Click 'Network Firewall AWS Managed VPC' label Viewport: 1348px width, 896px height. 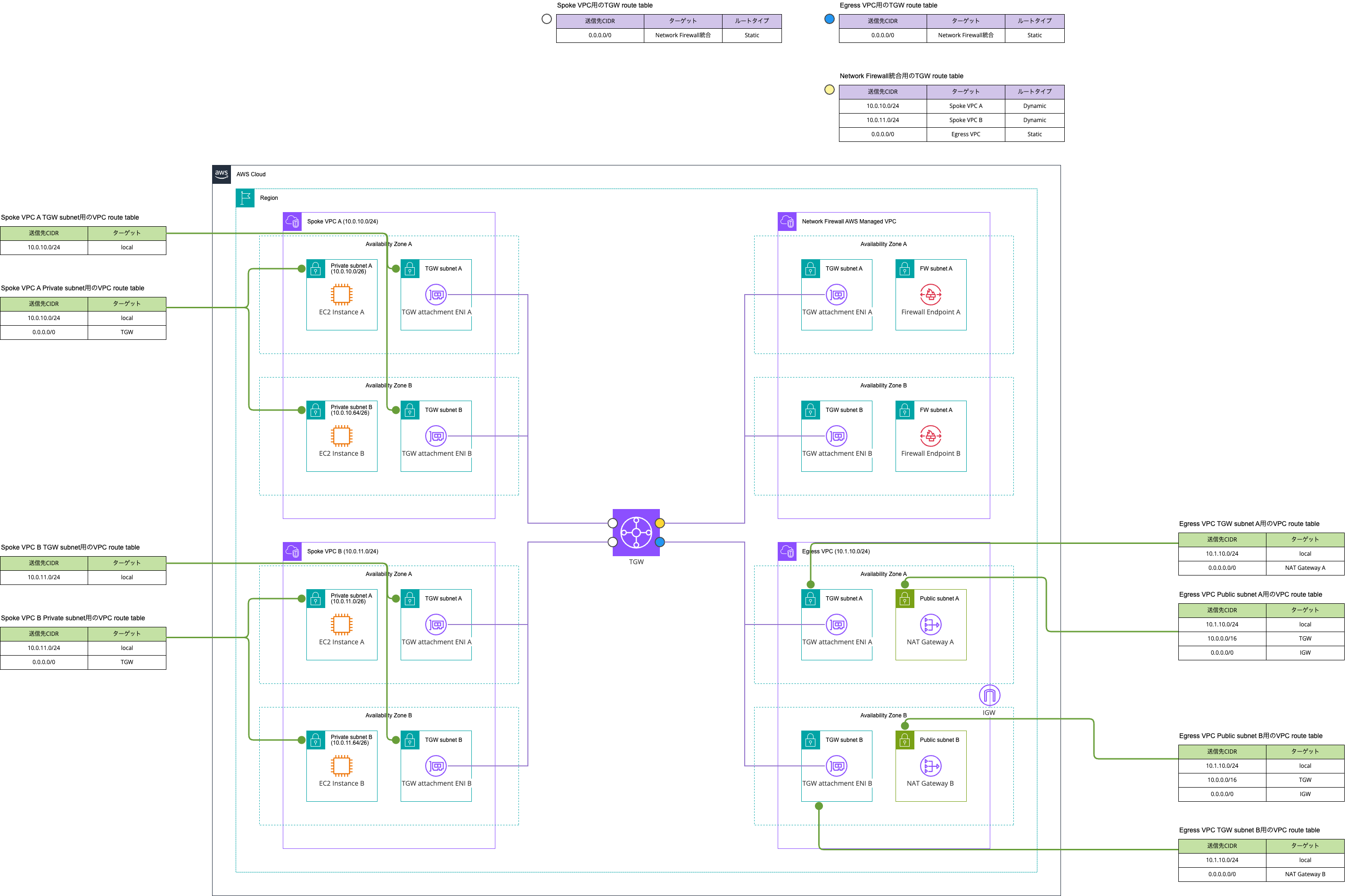pyautogui.click(x=848, y=221)
